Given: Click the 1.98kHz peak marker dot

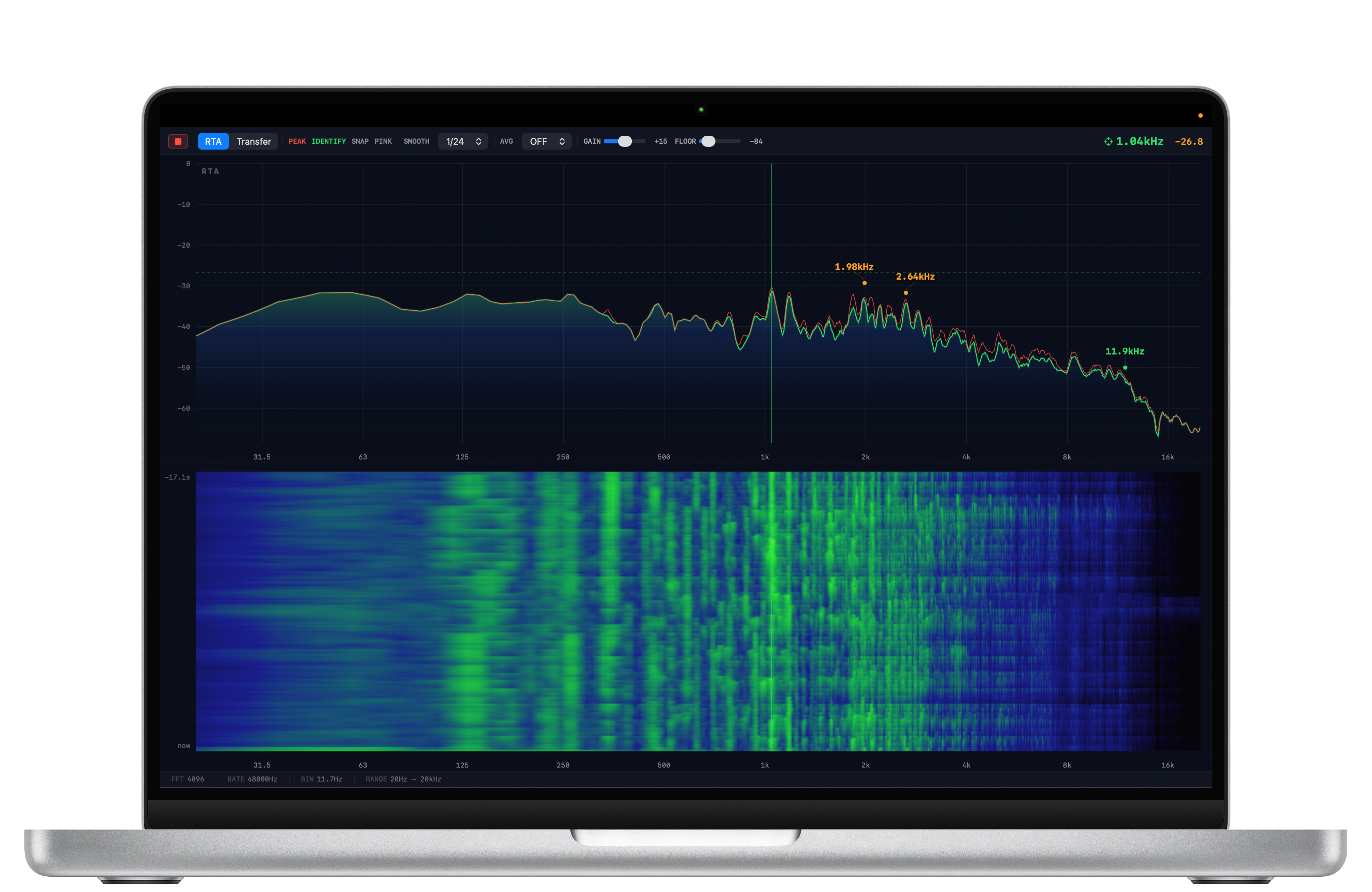Looking at the screenshot, I should 864,283.
